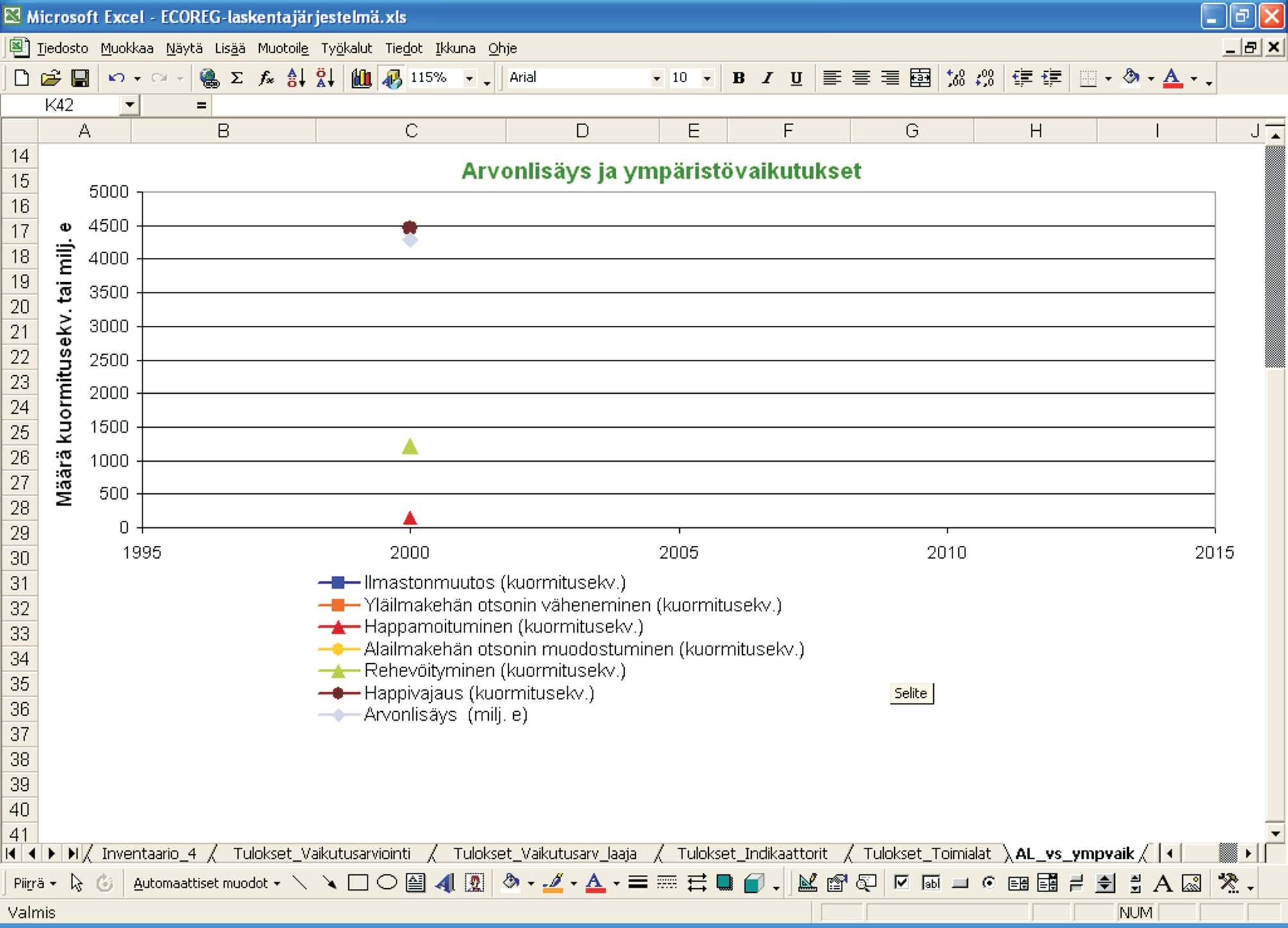1288x928 pixels.
Task: Insert WordArt
Action: (445, 883)
